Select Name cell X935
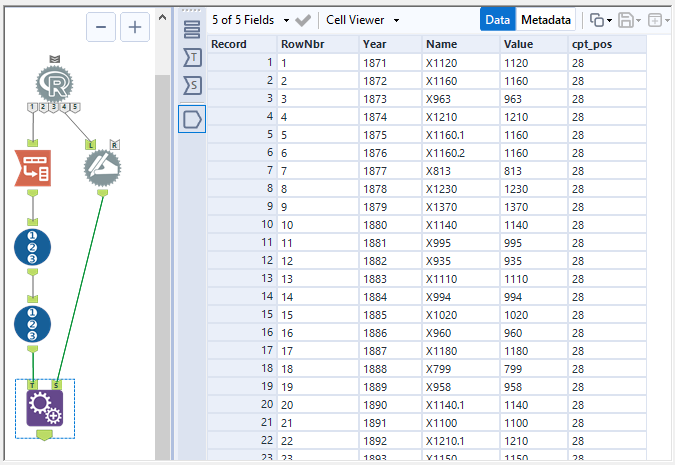 pyautogui.click(x=461, y=261)
